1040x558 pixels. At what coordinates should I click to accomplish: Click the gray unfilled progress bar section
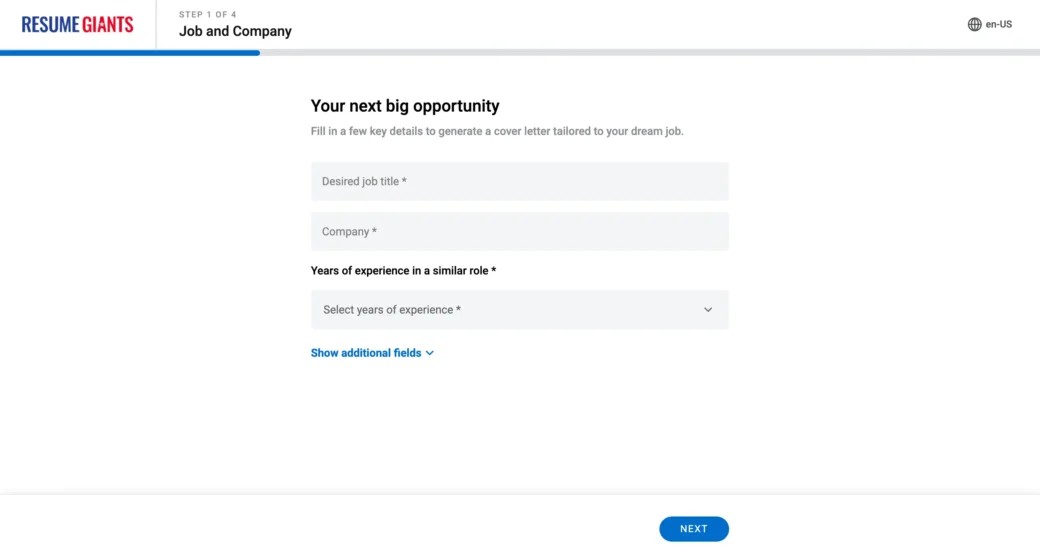tap(650, 52)
